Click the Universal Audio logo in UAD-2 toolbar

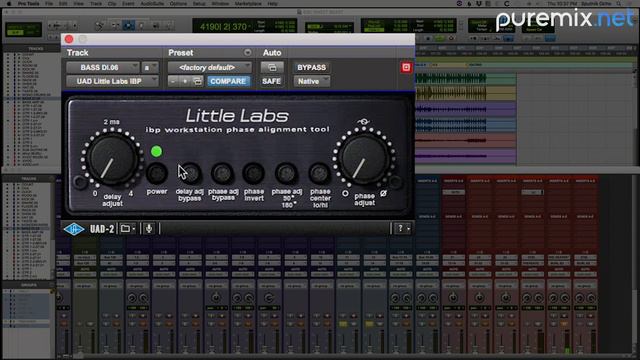pyautogui.click(x=73, y=229)
